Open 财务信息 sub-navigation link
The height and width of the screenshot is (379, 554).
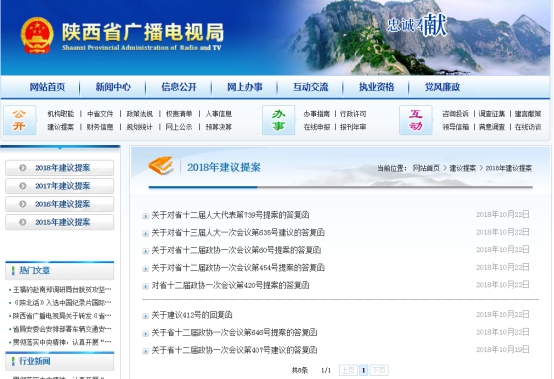(x=100, y=127)
